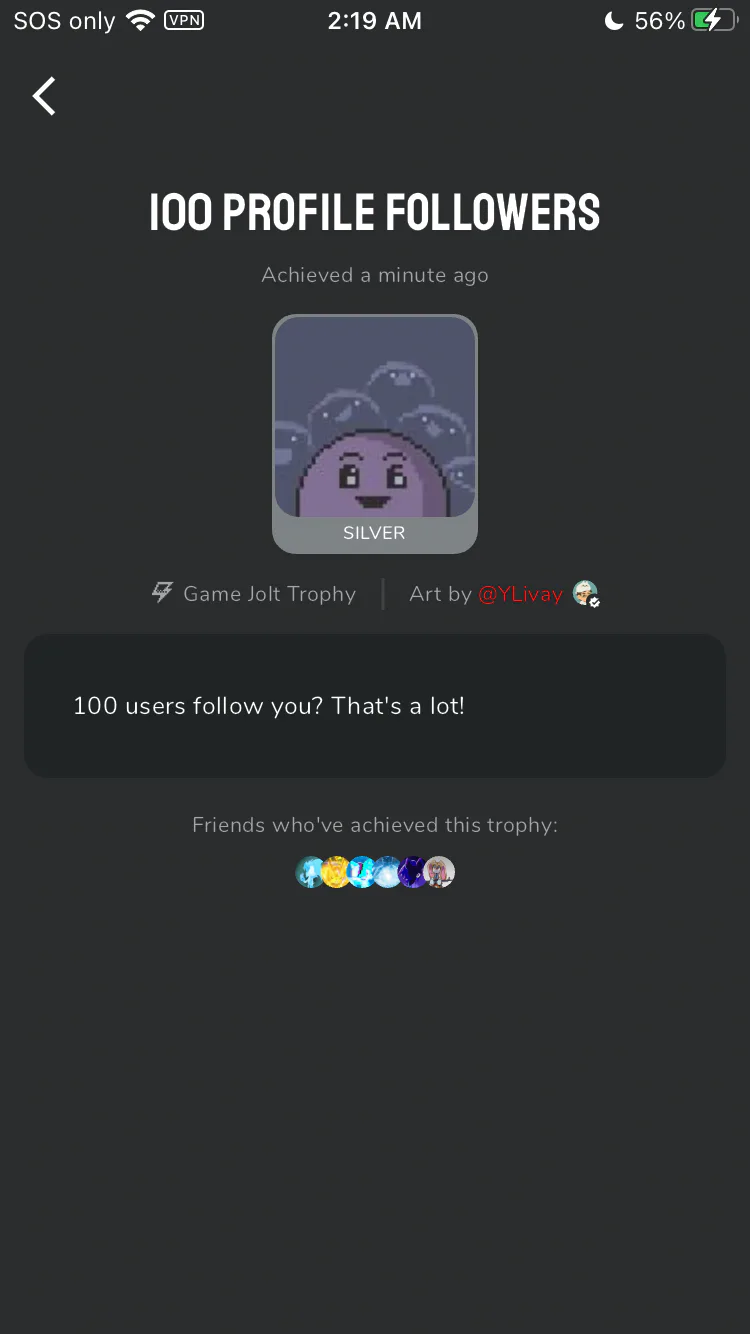This screenshot has width=750, height=1334.
Task: Select the Game Jolt Trophy label
Action: coord(269,594)
